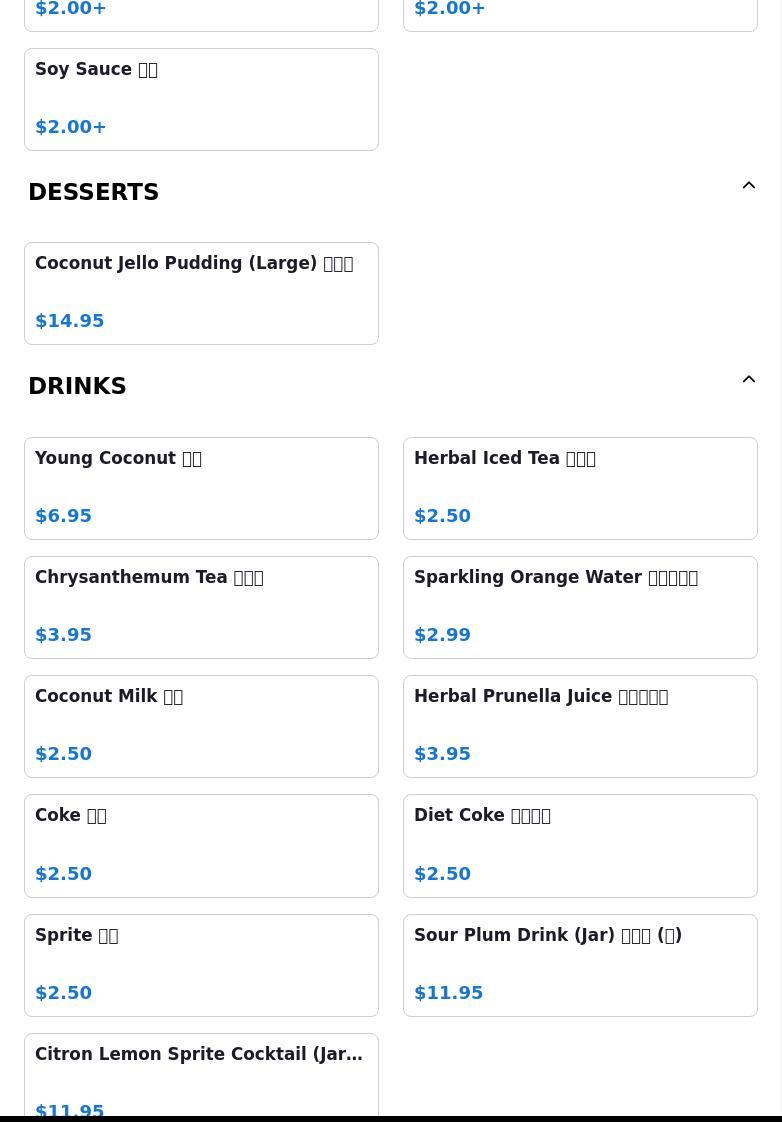Select Coconut Jello Pudding (Large) item
The height and width of the screenshot is (1122, 782).
[201, 293]
